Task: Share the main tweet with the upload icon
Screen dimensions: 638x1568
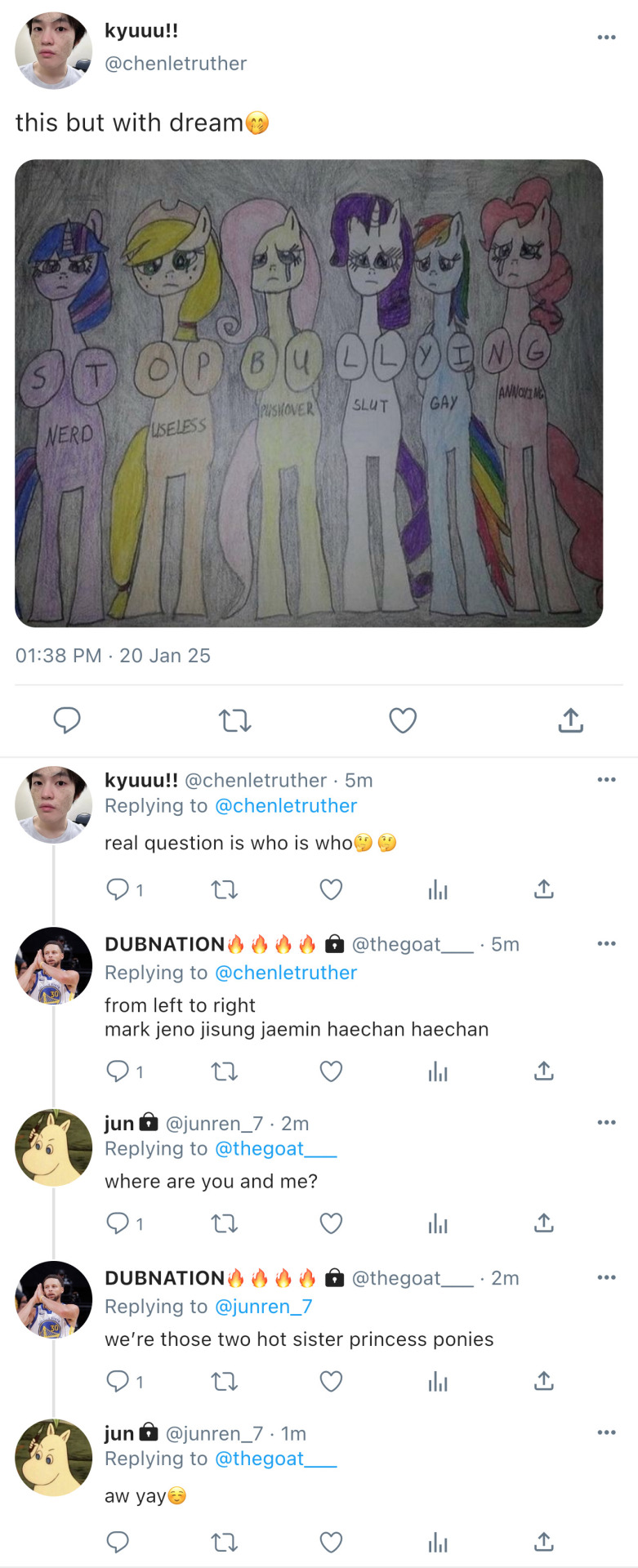Action: coord(570,720)
